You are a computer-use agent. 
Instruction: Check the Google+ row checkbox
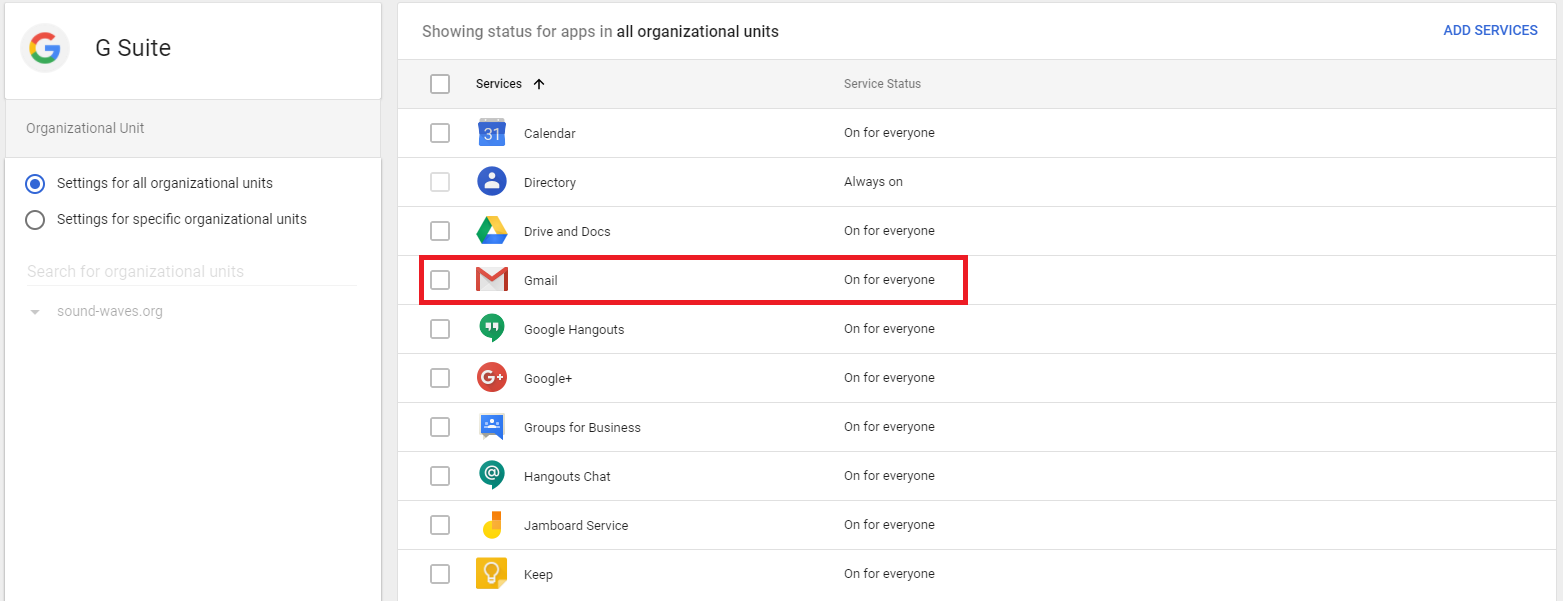pos(440,378)
